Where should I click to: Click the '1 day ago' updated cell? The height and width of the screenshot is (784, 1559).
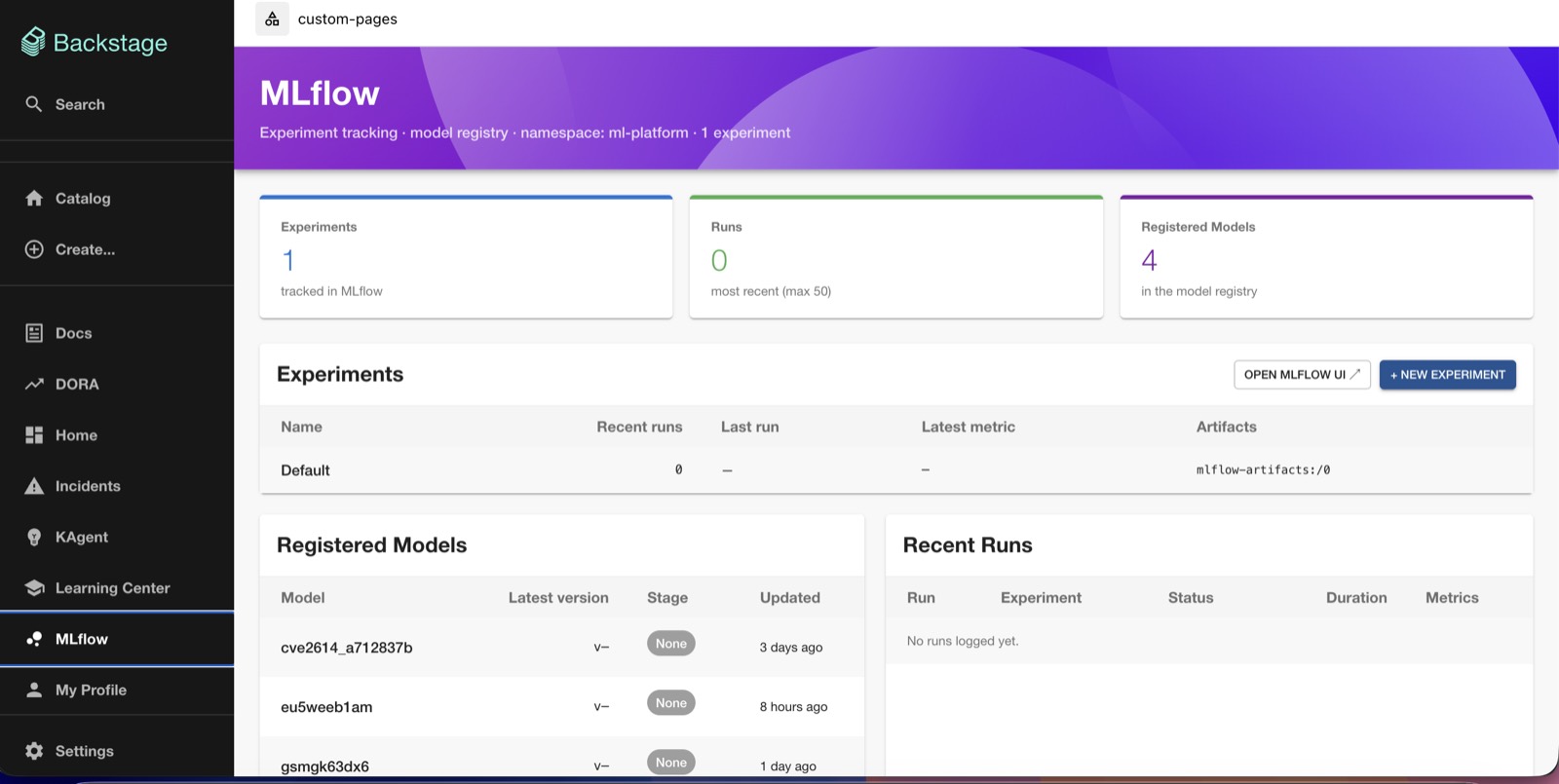pyautogui.click(x=788, y=766)
